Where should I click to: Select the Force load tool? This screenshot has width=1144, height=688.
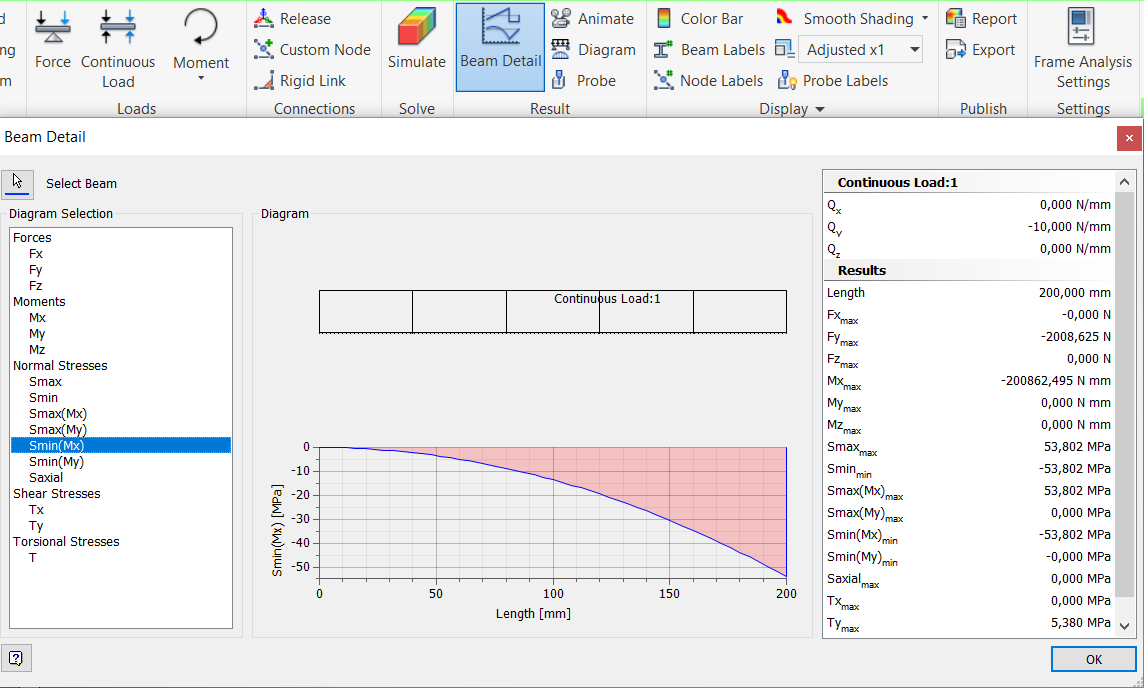click(53, 41)
